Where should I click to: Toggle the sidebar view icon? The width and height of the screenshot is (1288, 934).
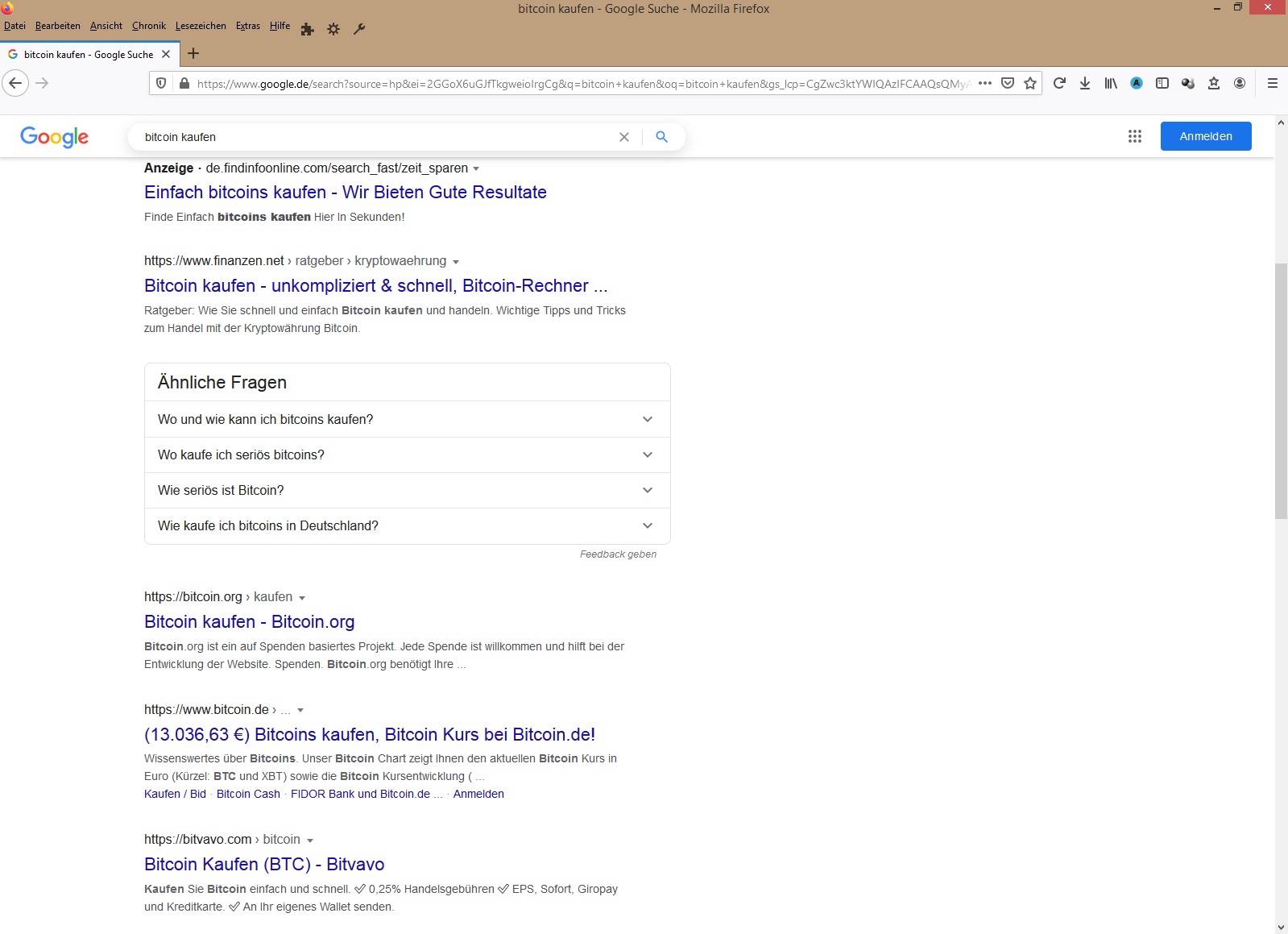1162,83
